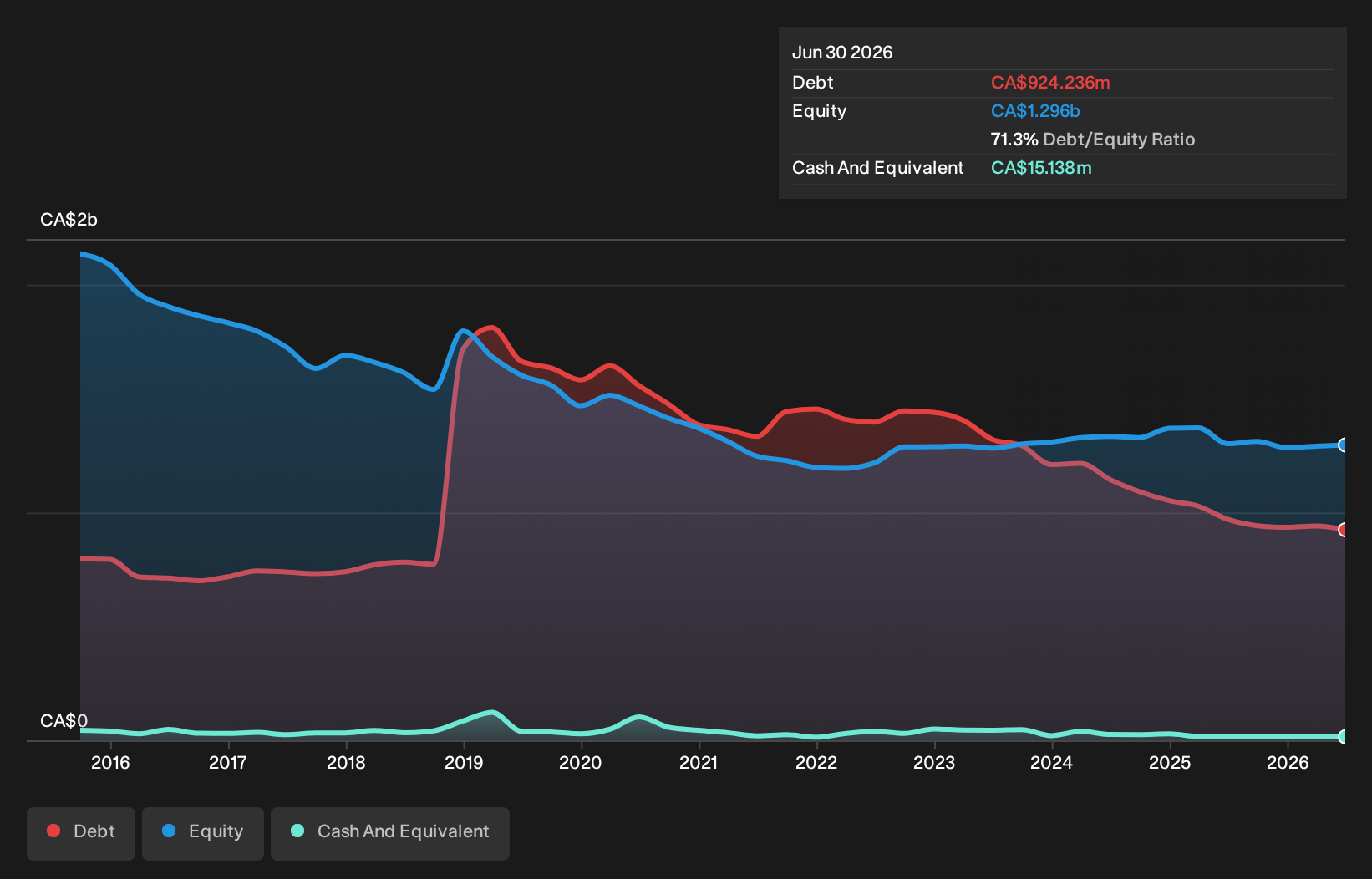This screenshot has width=1372, height=879.
Task: Click the 2023 x-axis label
Action: 934,762
